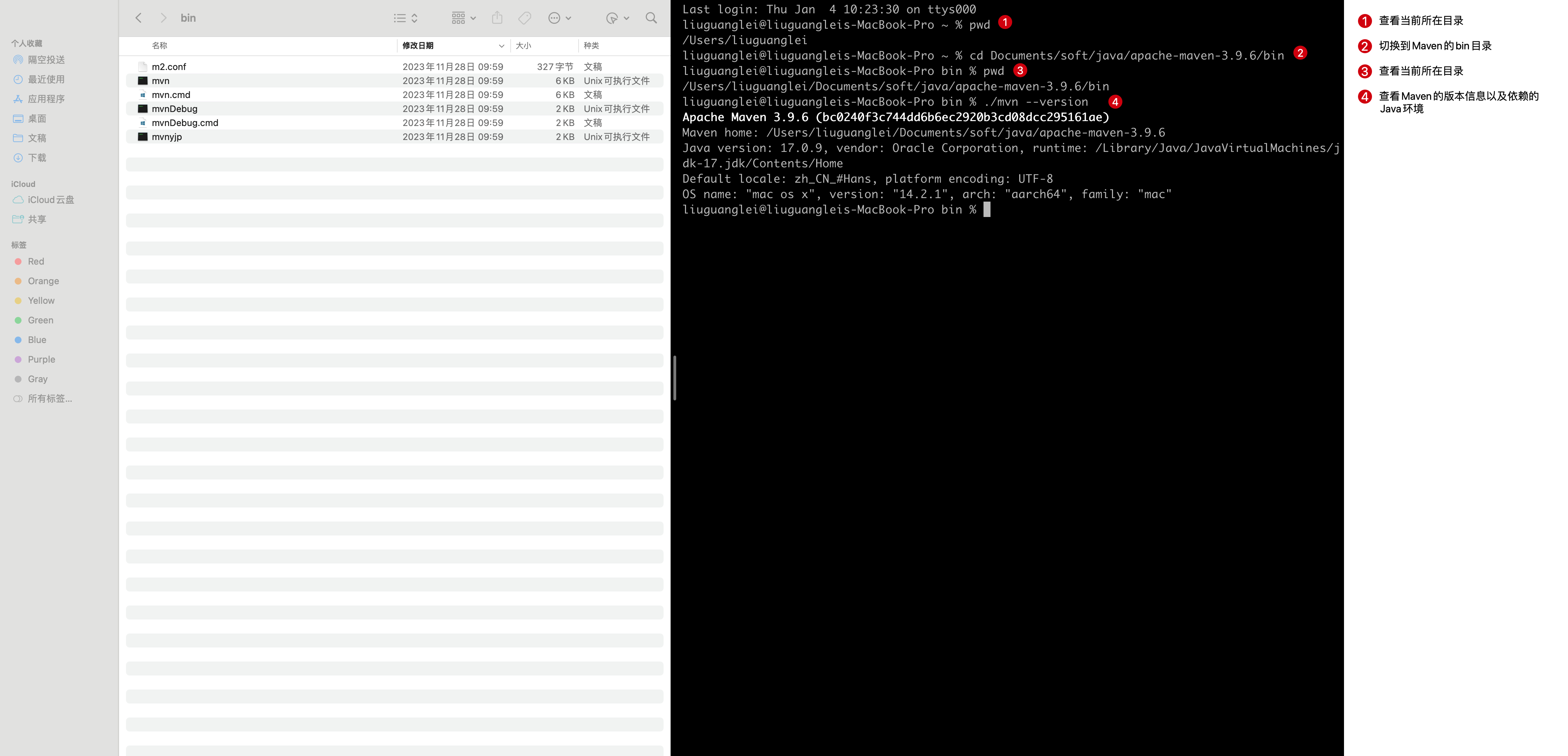Open the group-by grid dropdown

[x=464, y=18]
